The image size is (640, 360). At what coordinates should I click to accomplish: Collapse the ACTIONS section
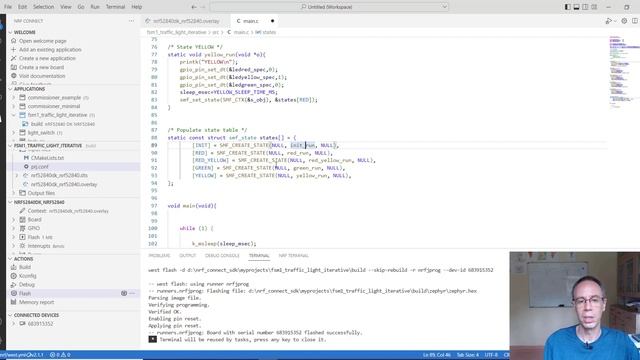[11, 259]
